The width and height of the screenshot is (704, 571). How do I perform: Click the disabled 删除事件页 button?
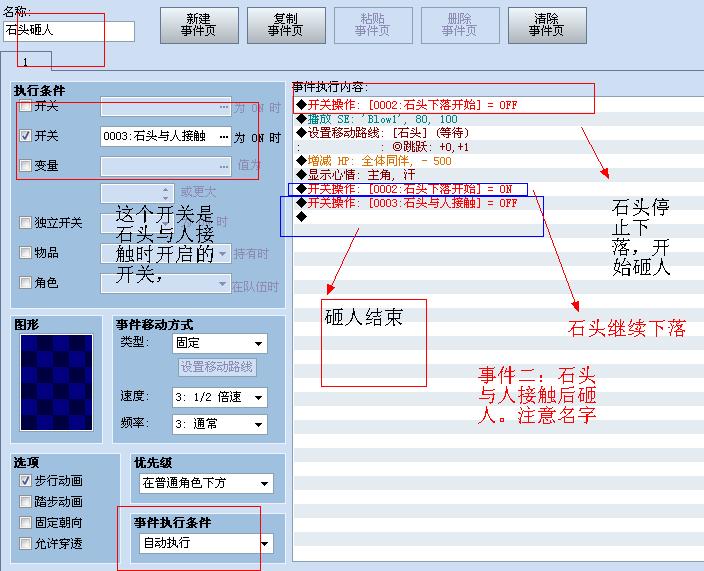[460, 26]
